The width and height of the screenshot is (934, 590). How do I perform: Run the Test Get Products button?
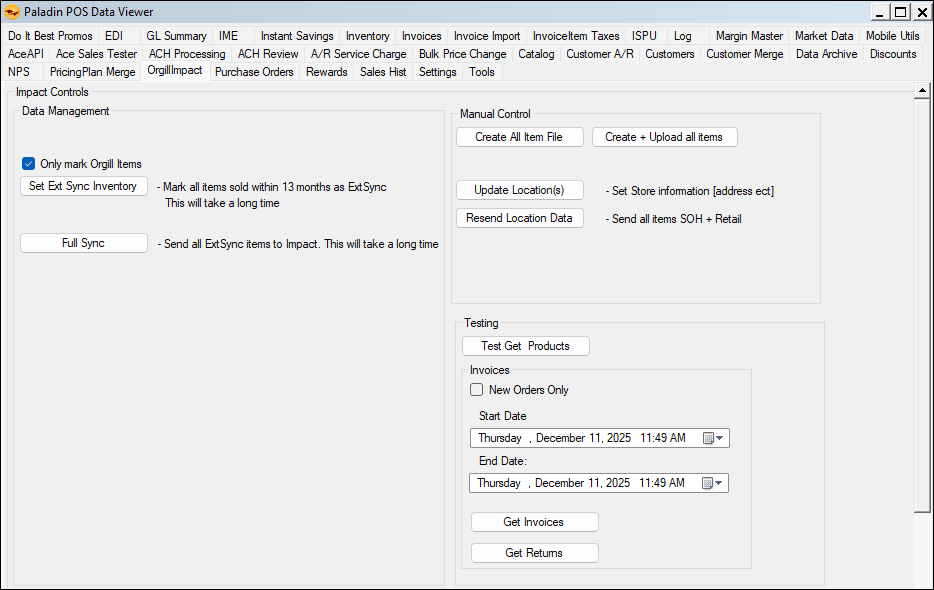click(526, 346)
